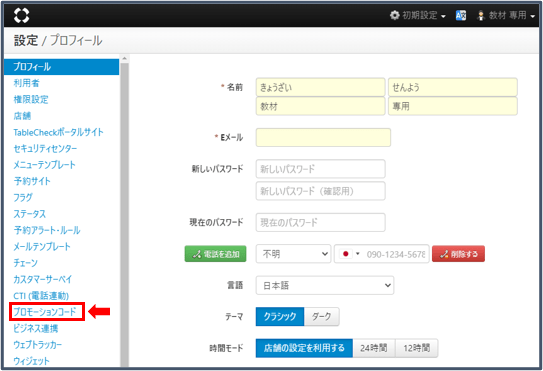This screenshot has height=371, width=543.
Task: Open ステータス settings
Action: tap(29, 214)
